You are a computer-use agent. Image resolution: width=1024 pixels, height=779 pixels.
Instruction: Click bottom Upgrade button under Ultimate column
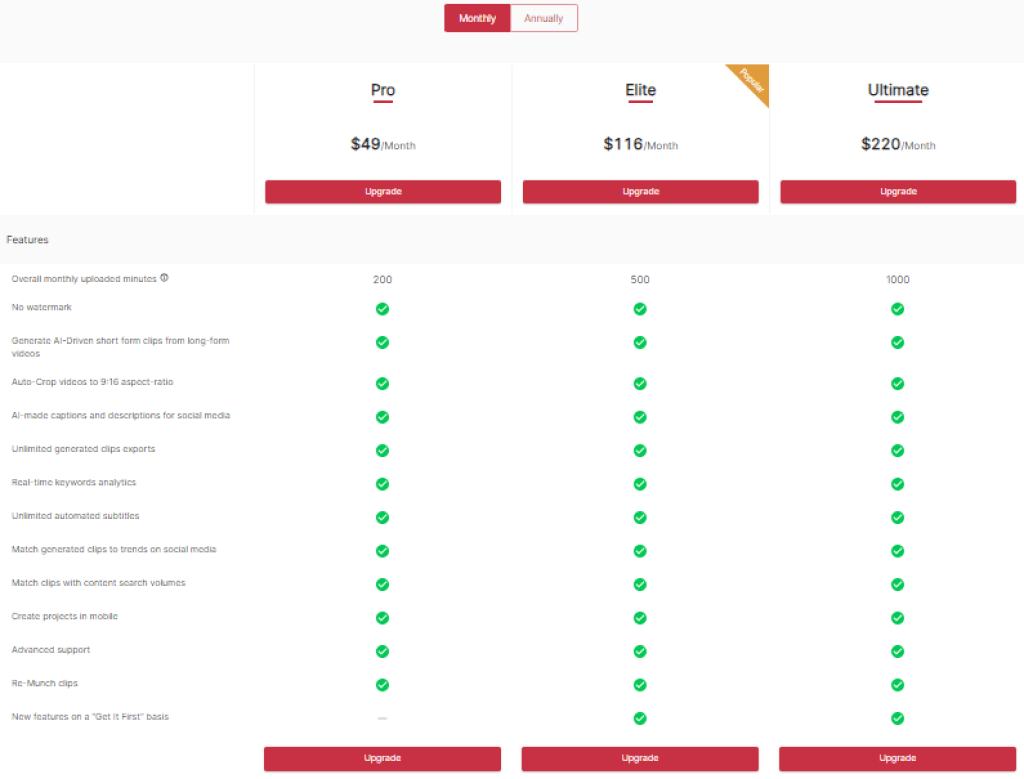click(897, 758)
